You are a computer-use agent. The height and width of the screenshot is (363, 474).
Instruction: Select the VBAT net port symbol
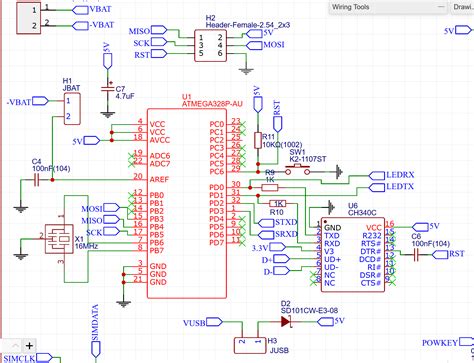pos(80,10)
